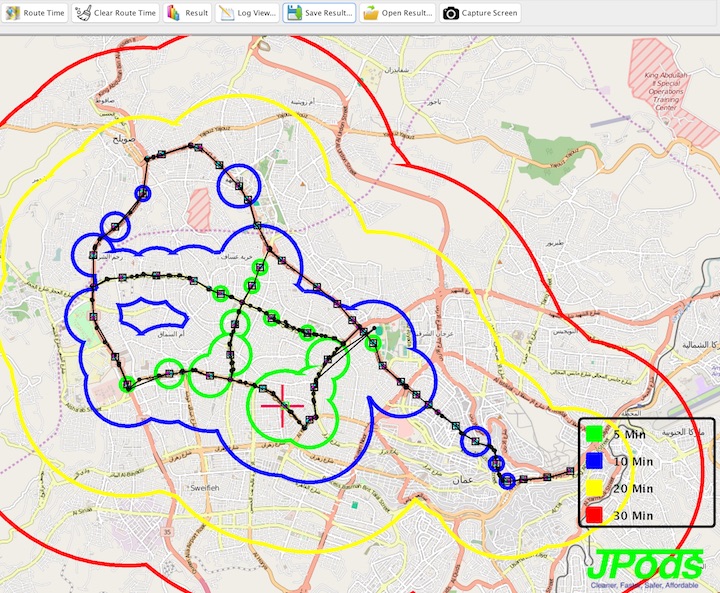Click the "20 Min" legend text
The width and height of the screenshot is (720, 593).
[x=634, y=488]
